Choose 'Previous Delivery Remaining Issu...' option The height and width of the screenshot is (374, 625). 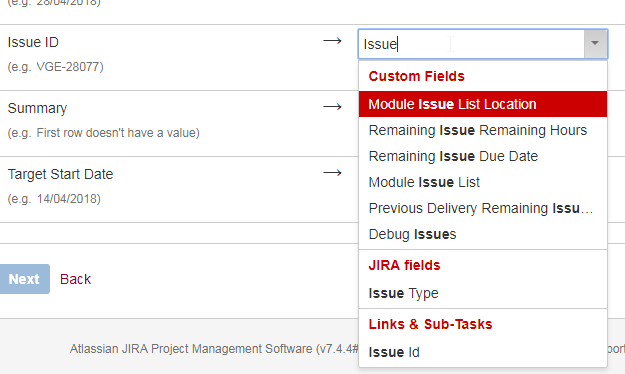click(483, 208)
